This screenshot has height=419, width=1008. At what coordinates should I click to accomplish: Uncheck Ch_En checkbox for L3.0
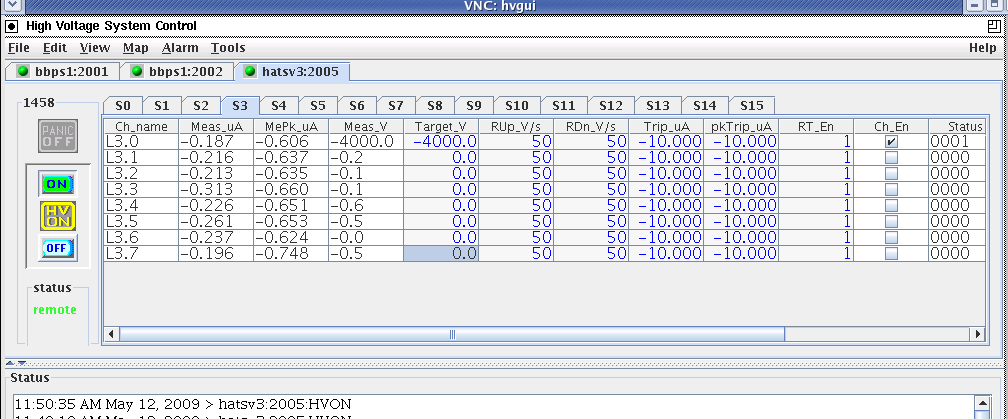891,142
